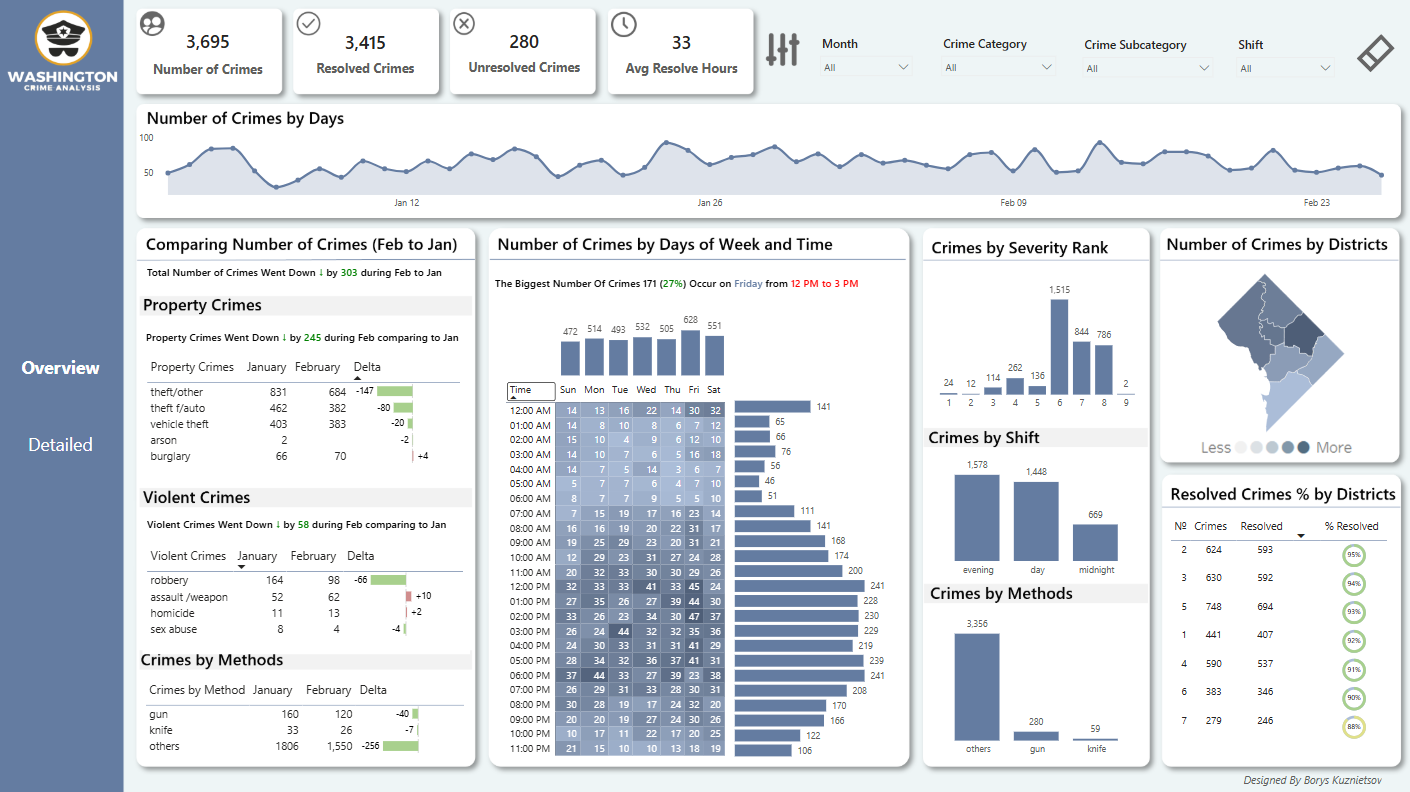Click the 95% resolved donut for district 2
The image size is (1410, 792).
coord(1355,555)
